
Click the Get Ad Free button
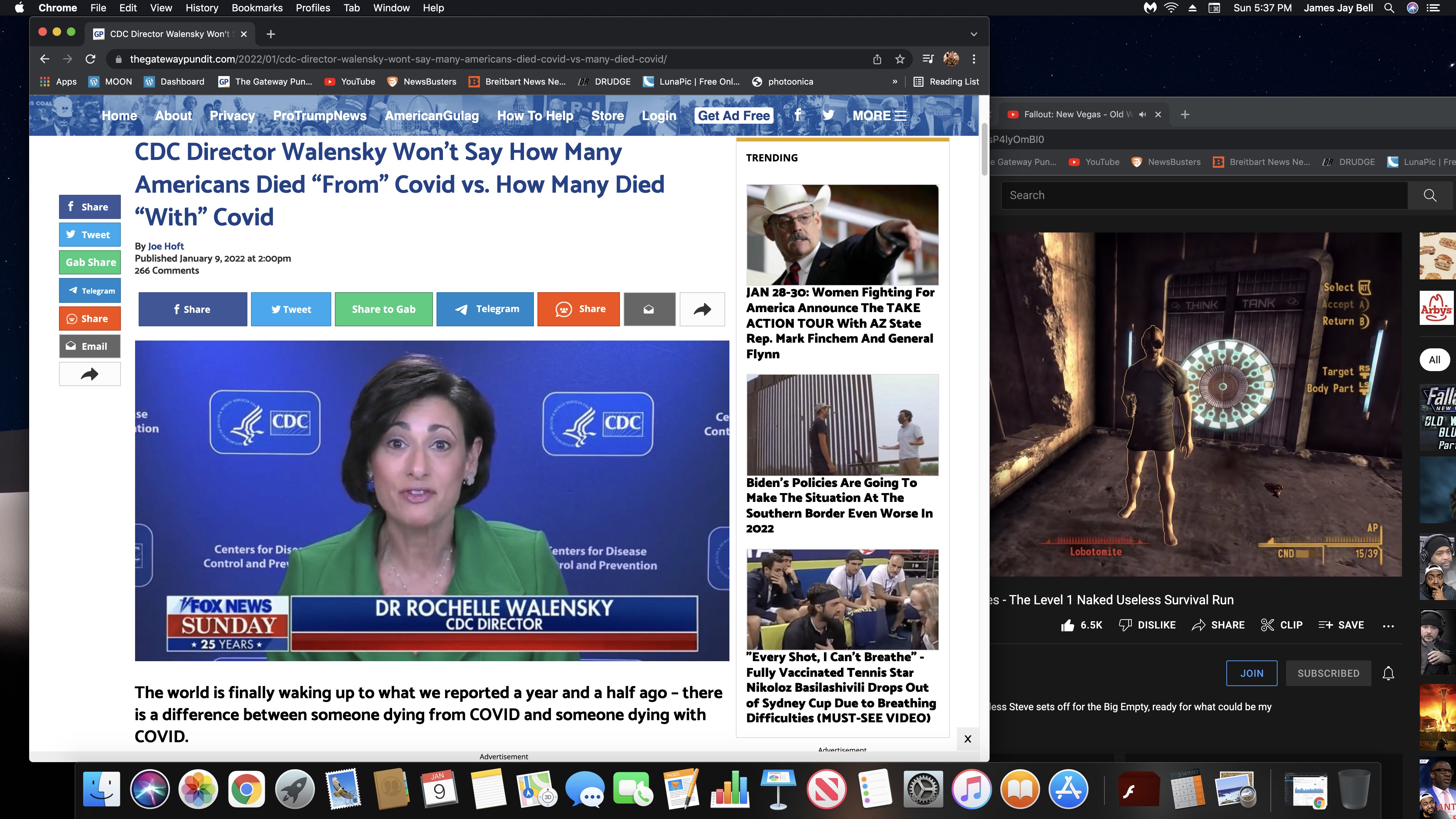coord(734,115)
